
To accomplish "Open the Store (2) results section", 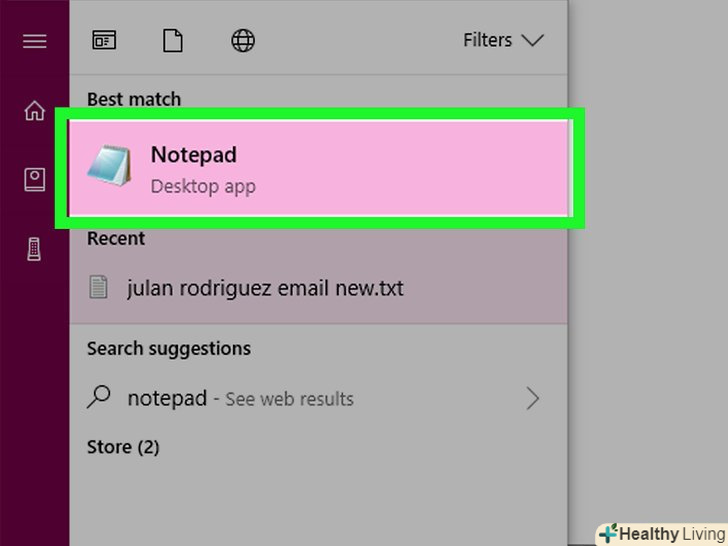I will coord(123,447).
